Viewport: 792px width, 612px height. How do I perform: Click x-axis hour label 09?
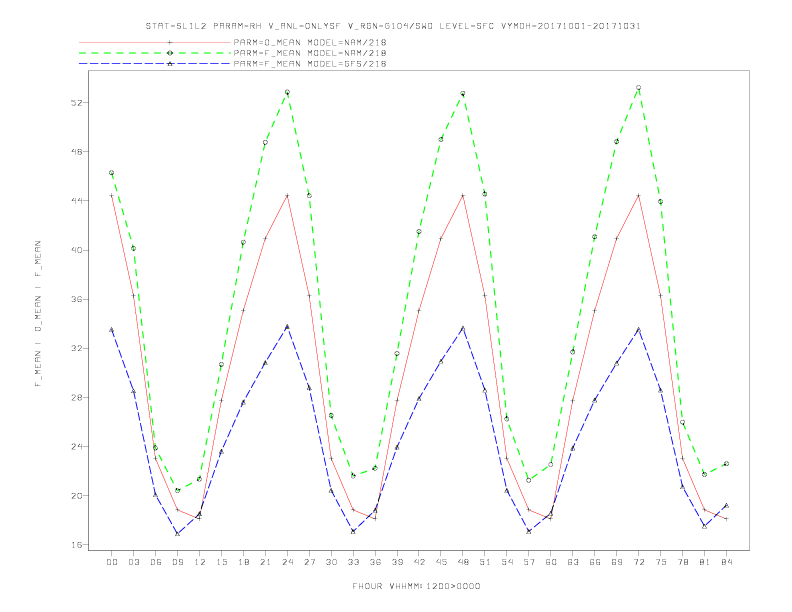(x=177, y=562)
